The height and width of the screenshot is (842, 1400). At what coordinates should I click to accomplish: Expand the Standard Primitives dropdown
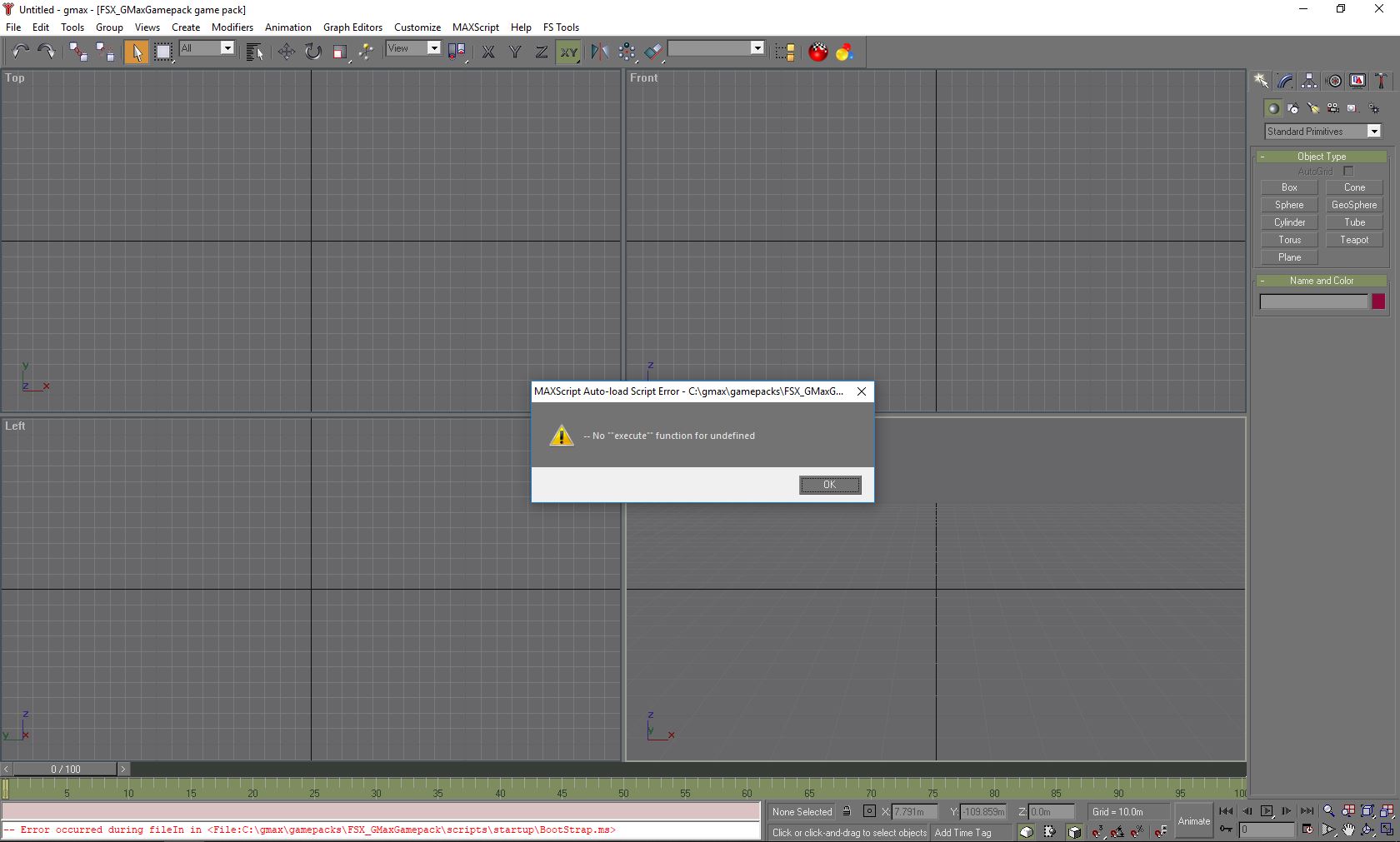pyautogui.click(x=1322, y=132)
